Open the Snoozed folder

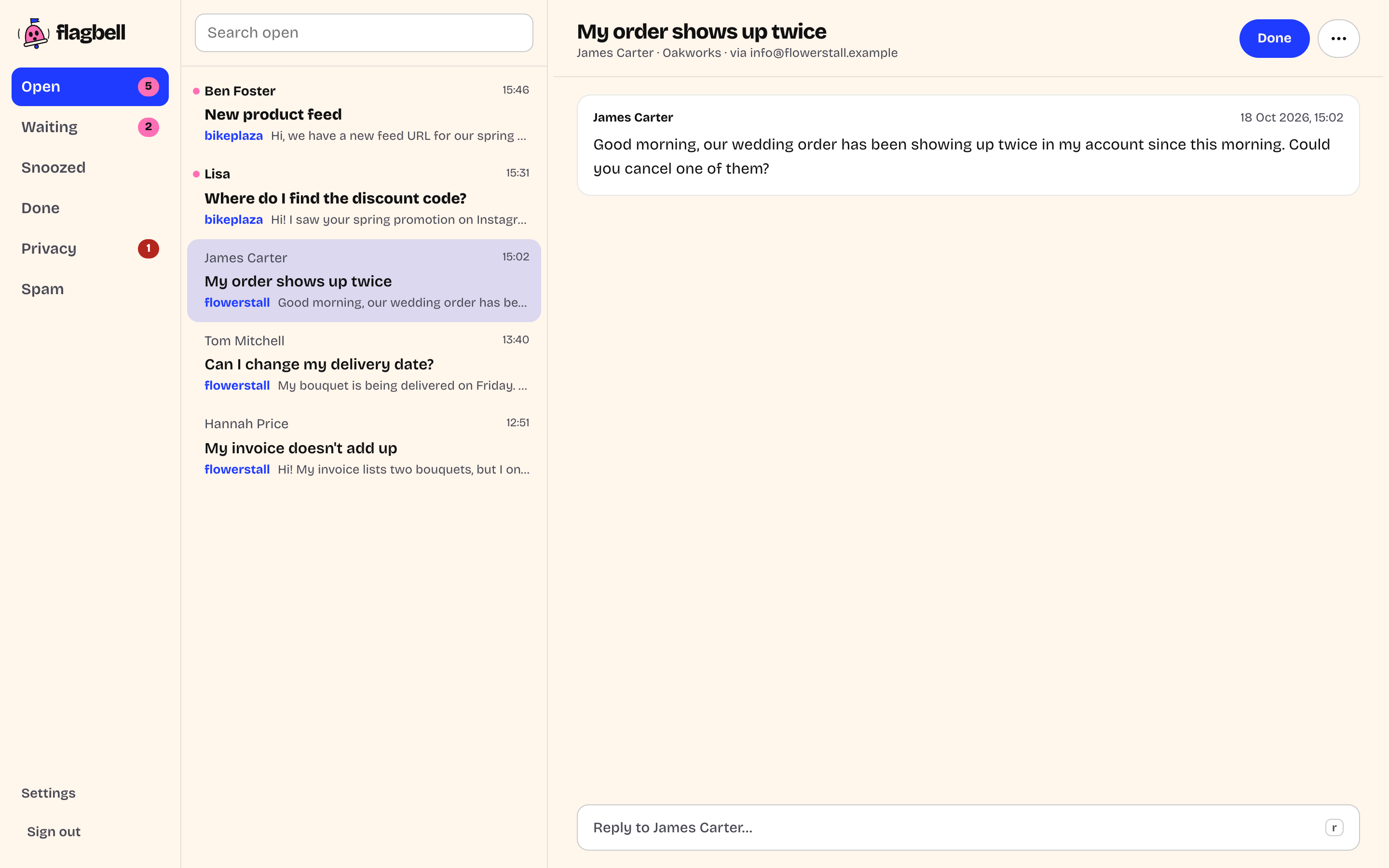coord(90,168)
